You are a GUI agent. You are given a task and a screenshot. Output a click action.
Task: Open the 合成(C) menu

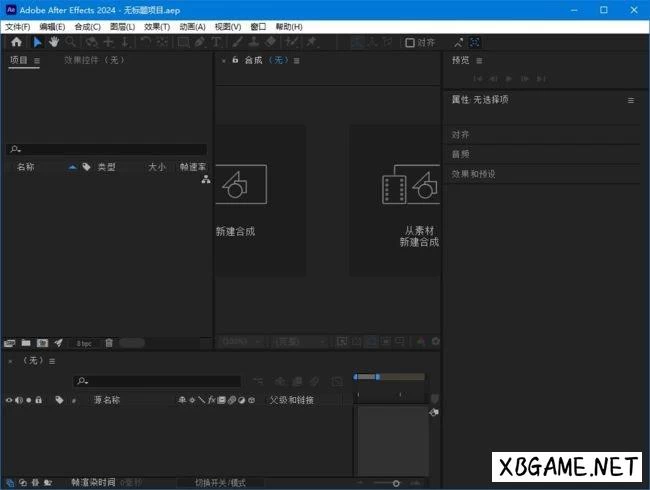click(x=88, y=26)
